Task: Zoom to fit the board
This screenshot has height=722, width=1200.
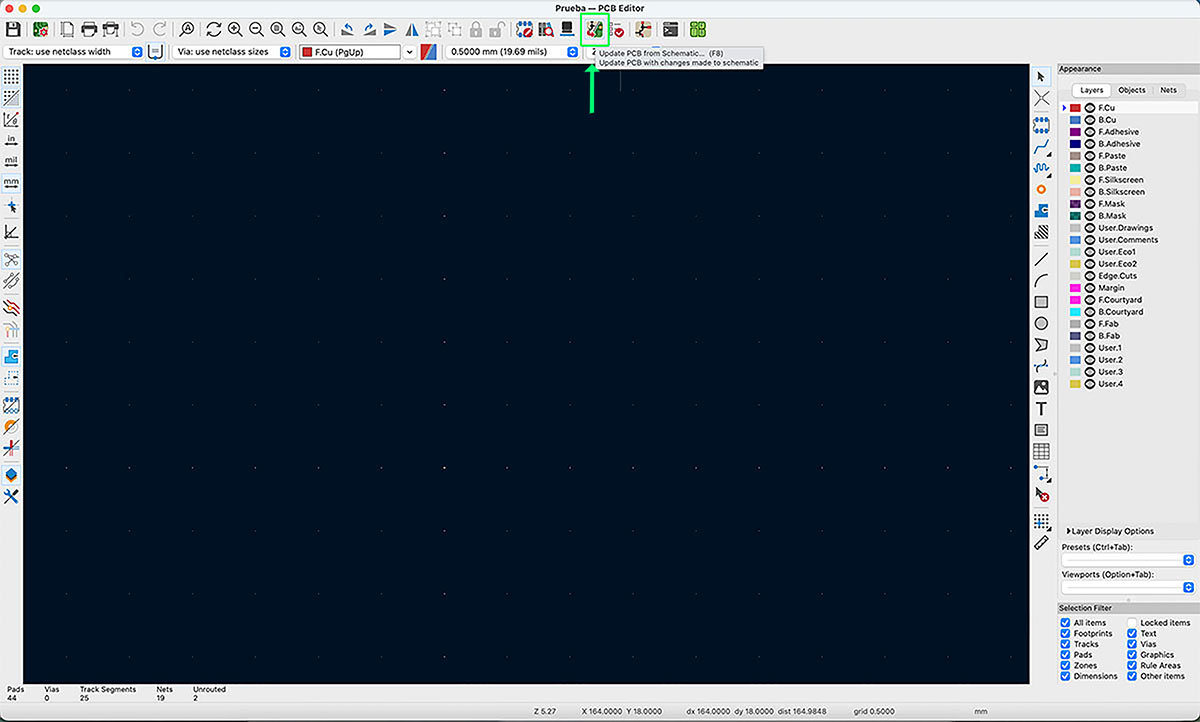Action: (x=277, y=29)
